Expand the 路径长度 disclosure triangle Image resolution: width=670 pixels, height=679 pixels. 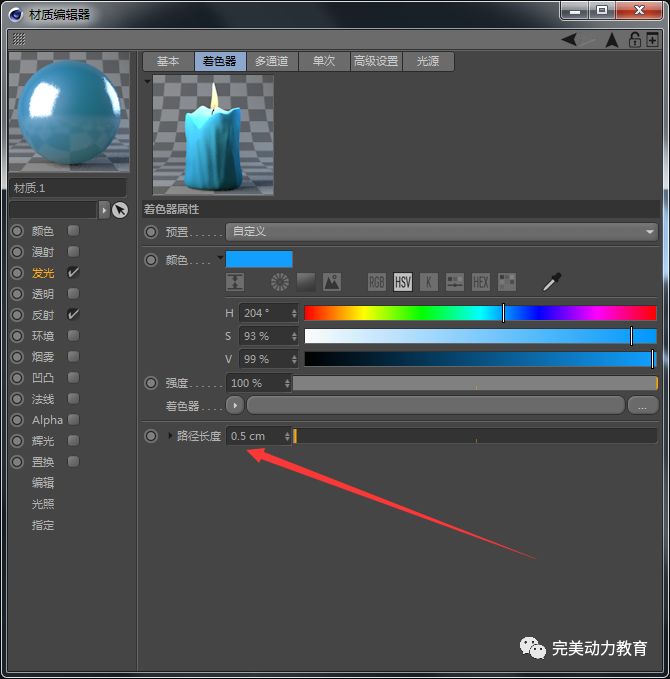(x=170, y=436)
